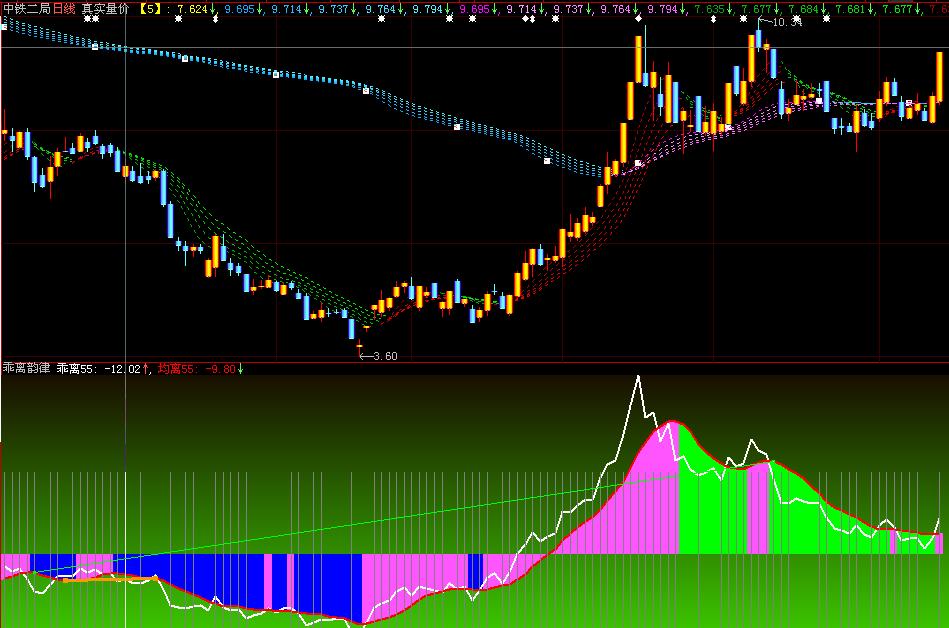Select the 乖离韵律 indicator title
The image size is (949, 628).
pyautogui.click(x=25, y=369)
